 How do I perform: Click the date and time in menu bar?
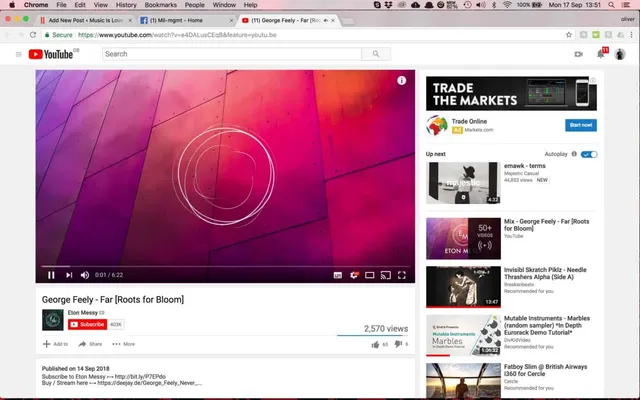coord(574,5)
